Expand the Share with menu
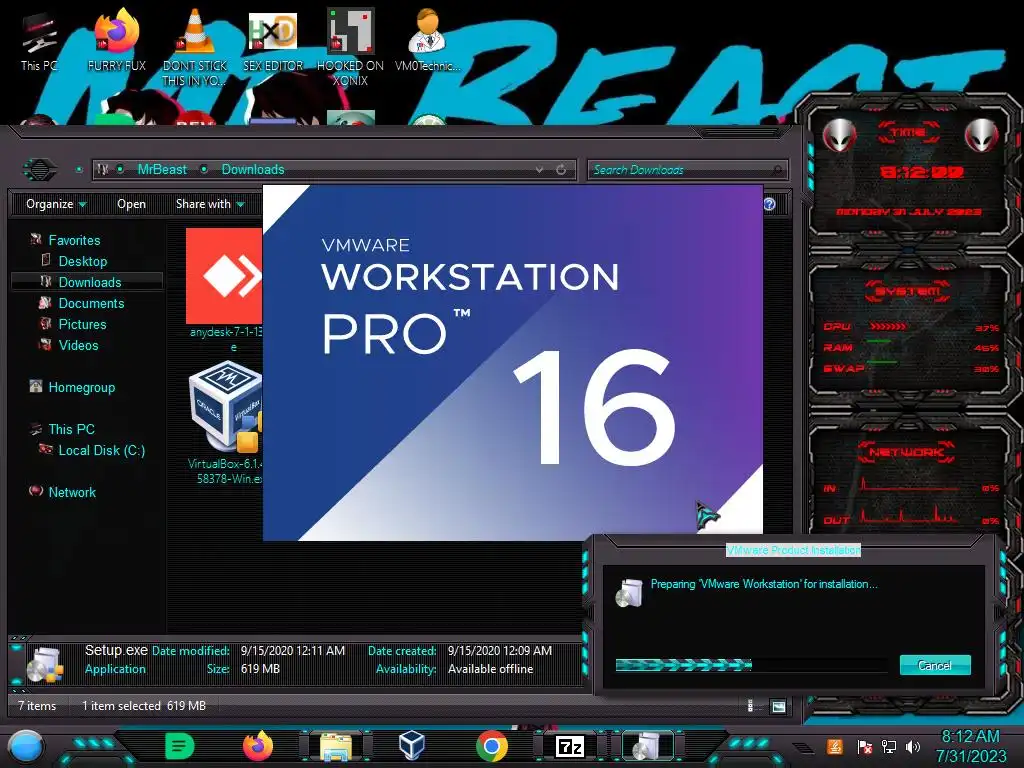 coord(210,204)
